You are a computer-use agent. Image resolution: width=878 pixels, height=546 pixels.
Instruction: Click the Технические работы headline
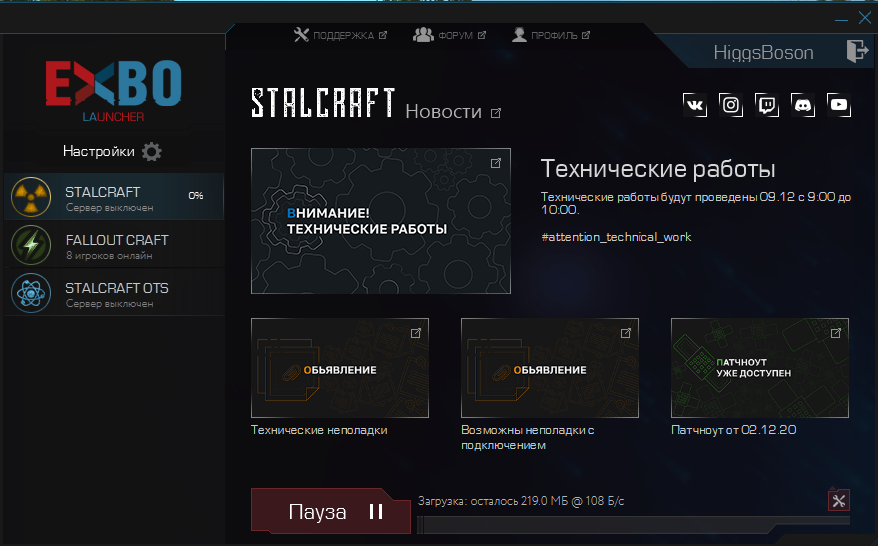pyautogui.click(x=658, y=169)
